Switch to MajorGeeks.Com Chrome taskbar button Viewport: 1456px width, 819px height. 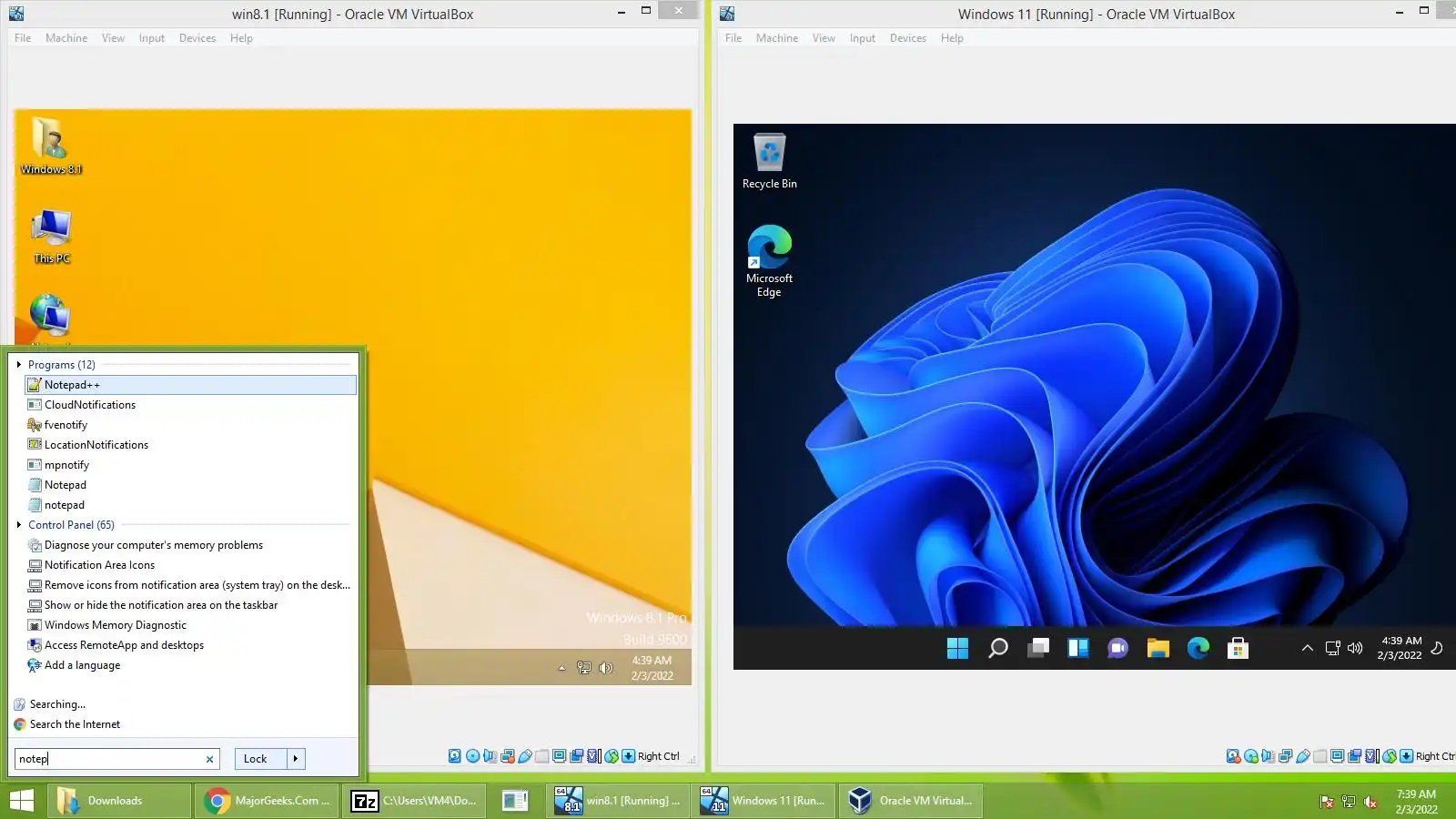point(267,801)
